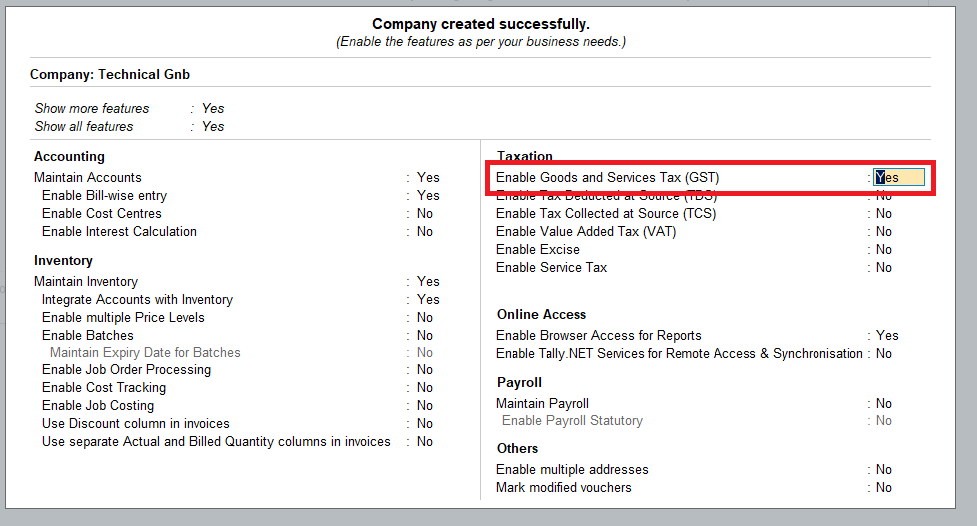Enable Interest Calculation option
977x526 pixels.
click(x=425, y=231)
